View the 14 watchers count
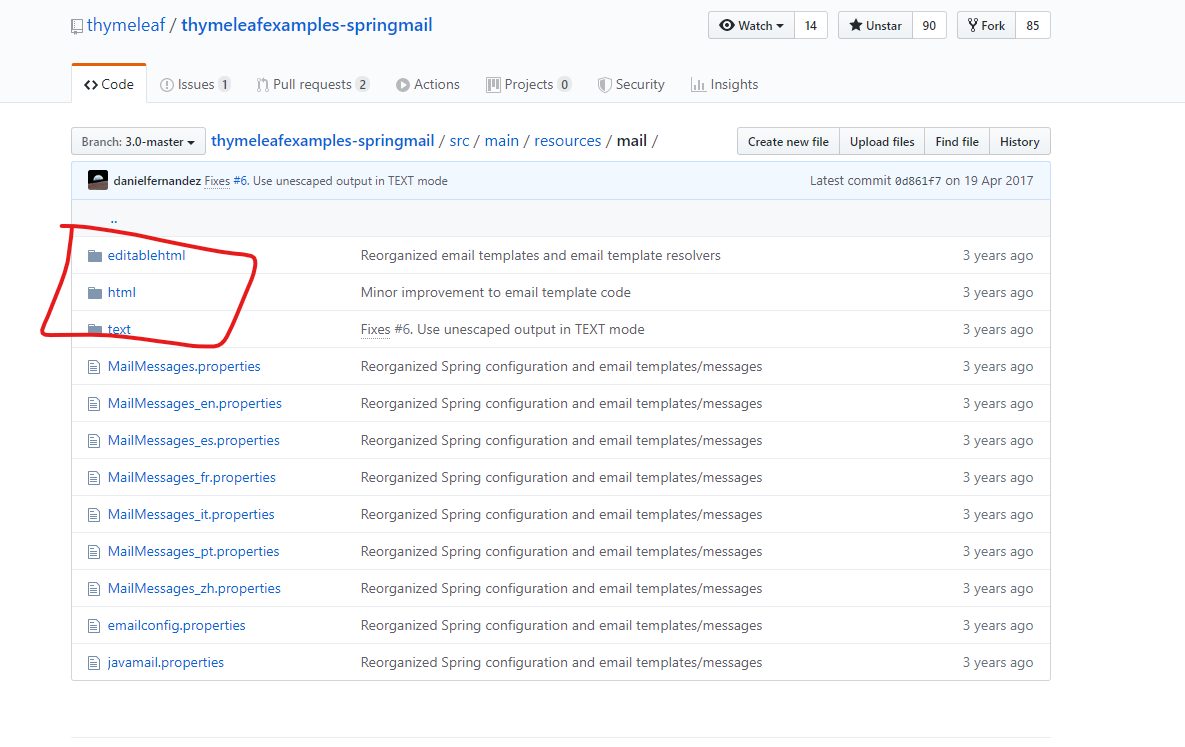Screen dimensions: 1185x747 click(x=811, y=26)
